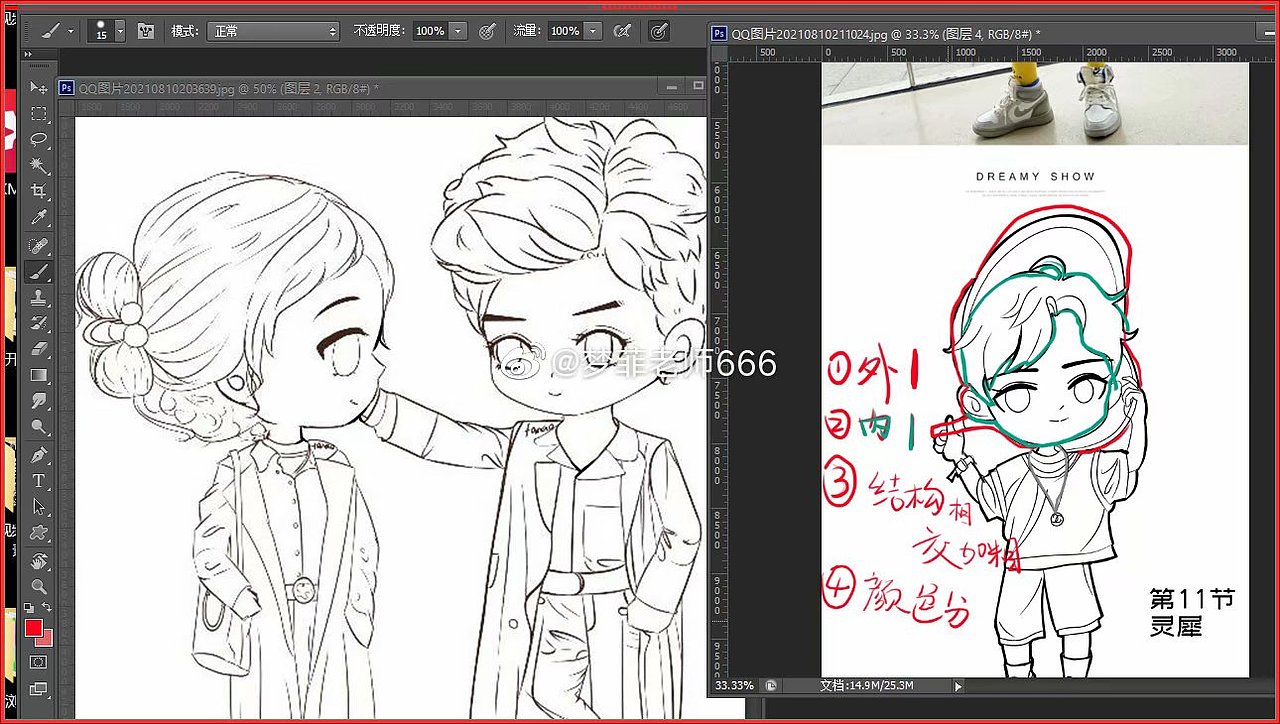Select the Horizontal Type tool
Image resolution: width=1280 pixels, height=724 pixels.
click(x=39, y=482)
